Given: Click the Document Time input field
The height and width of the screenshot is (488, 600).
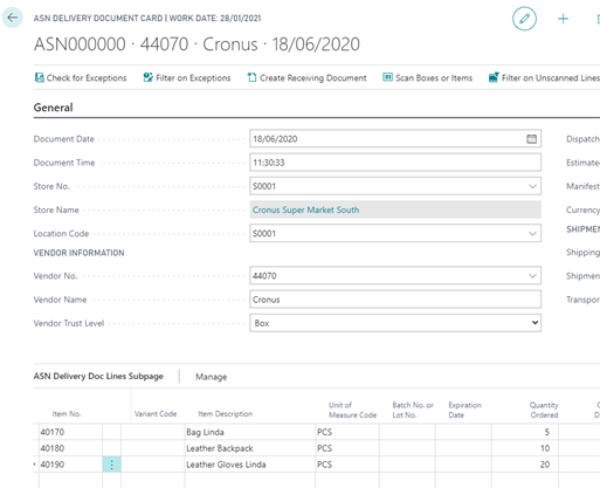Looking at the screenshot, I should click(x=395, y=162).
